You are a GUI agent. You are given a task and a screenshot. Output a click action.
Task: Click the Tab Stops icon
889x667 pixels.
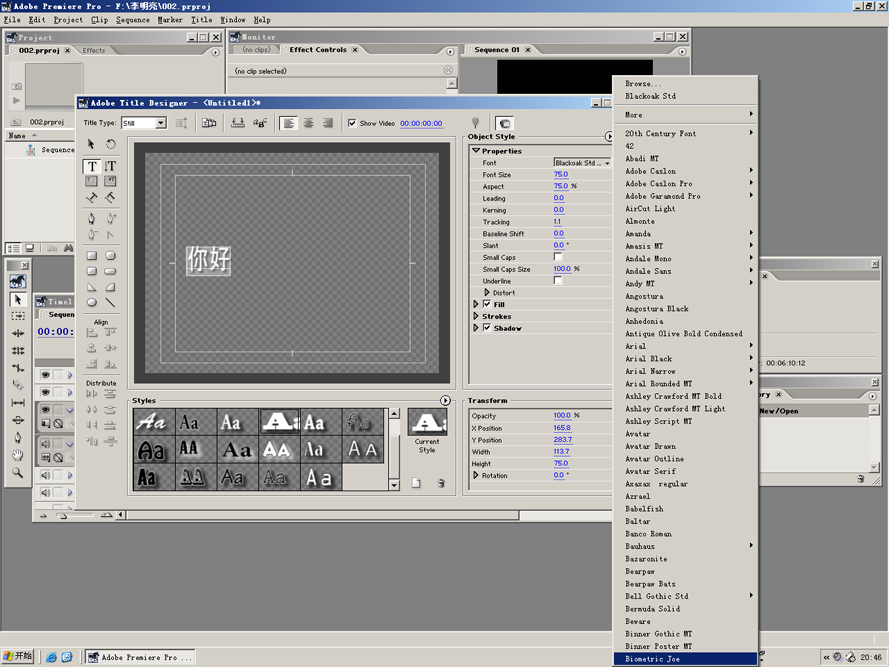pos(238,123)
